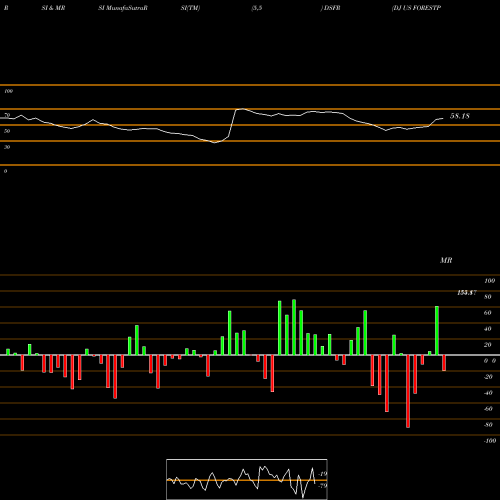Click the 30 level on RSI axis

pyautogui.click(x=7, y=147)
